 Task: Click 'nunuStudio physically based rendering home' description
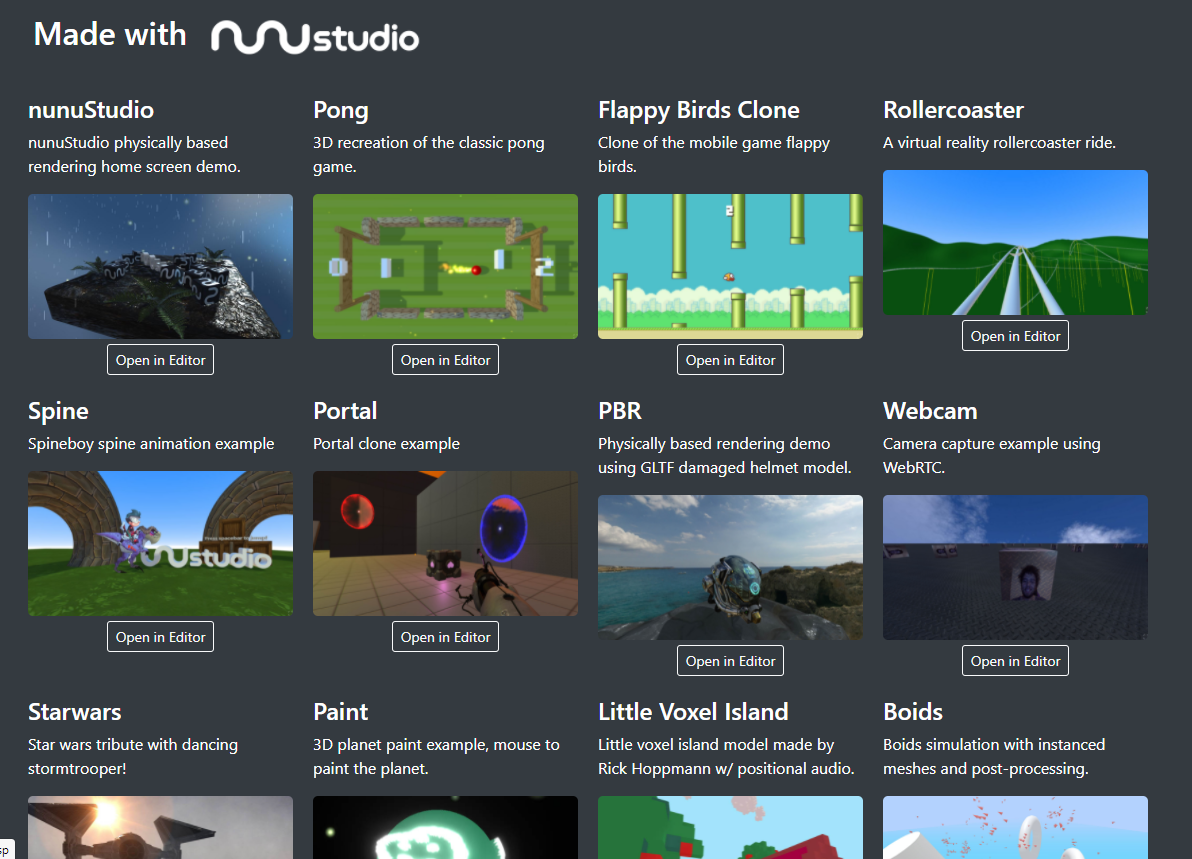point(135,154)
